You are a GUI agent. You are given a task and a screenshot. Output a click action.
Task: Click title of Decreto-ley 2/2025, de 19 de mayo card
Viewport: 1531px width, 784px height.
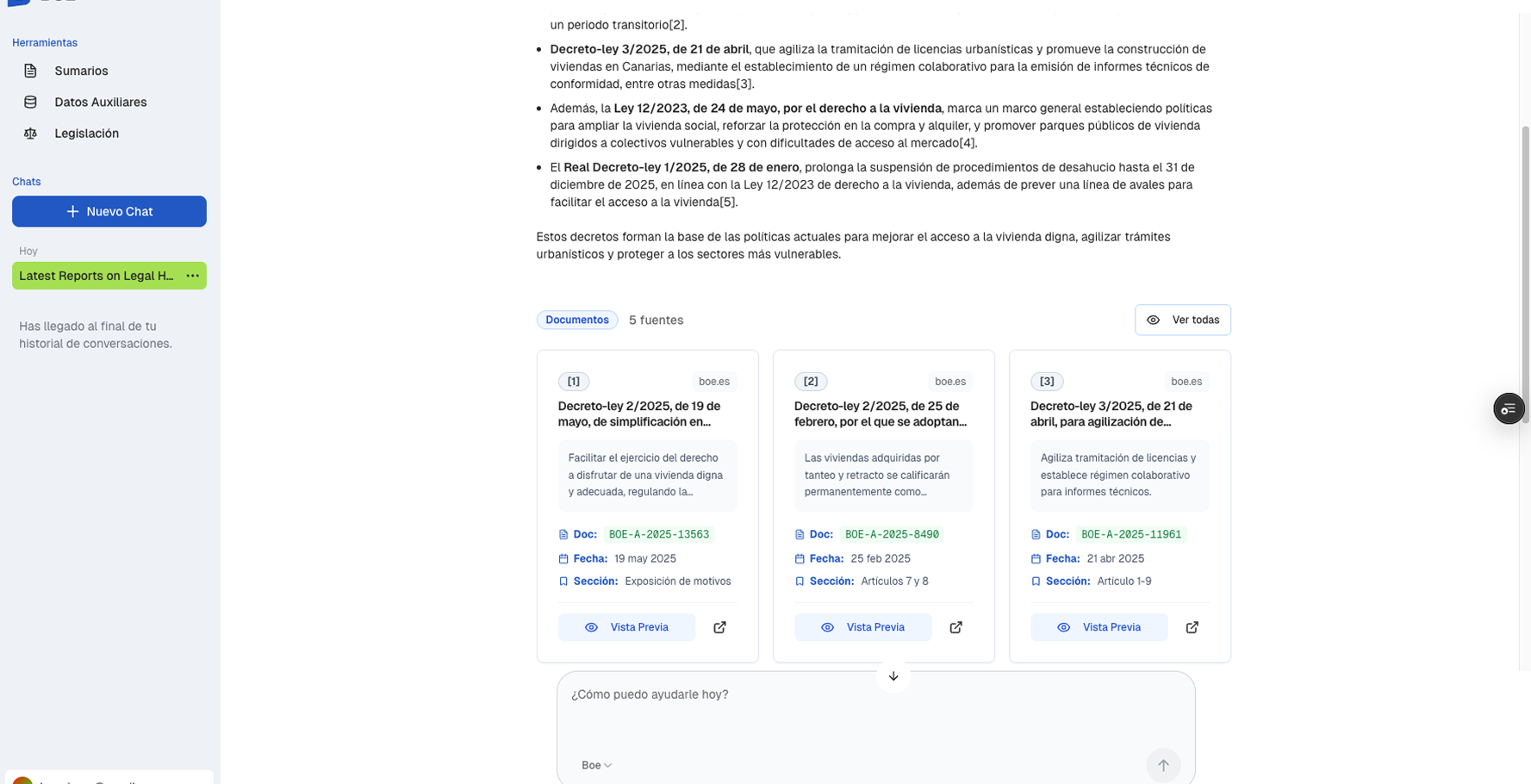tap(639, 414)
